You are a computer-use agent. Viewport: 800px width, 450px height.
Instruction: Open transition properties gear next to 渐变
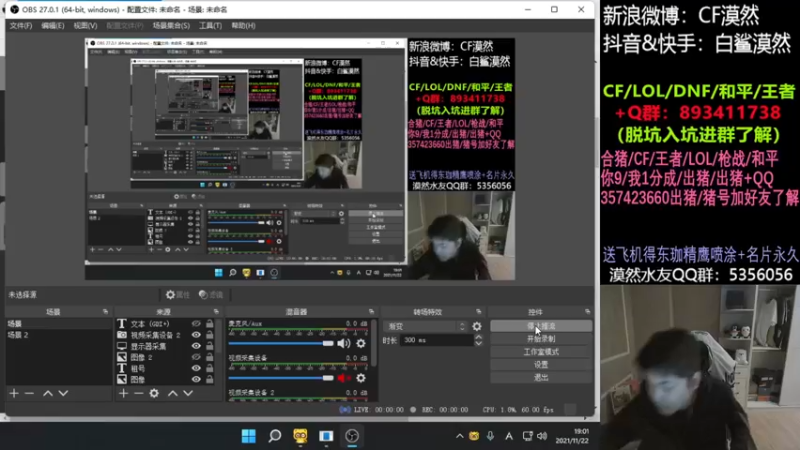click(477, 326)
